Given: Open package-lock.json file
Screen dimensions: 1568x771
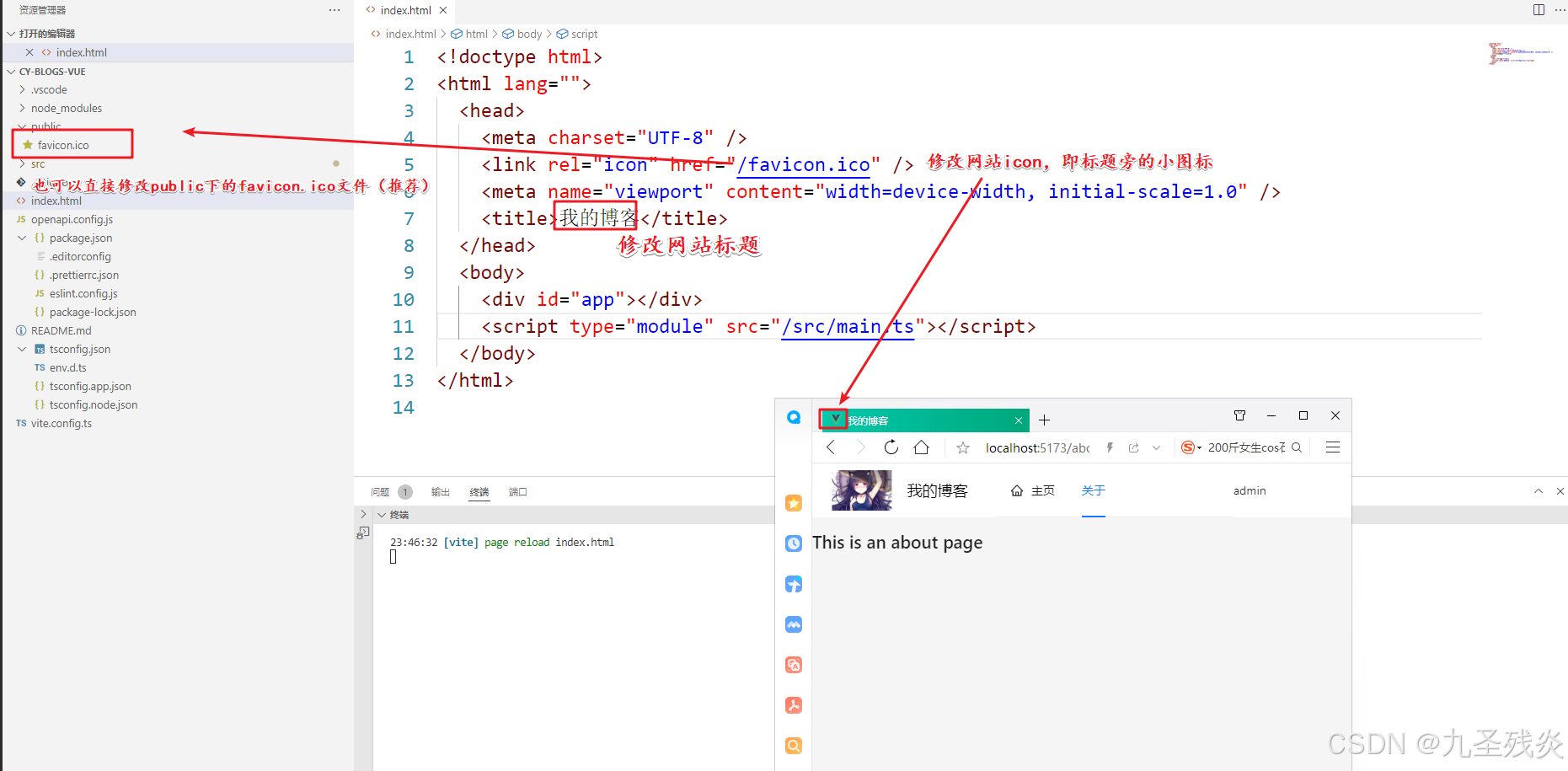Looking at the screenshot, I should click(x=93, y=312).
